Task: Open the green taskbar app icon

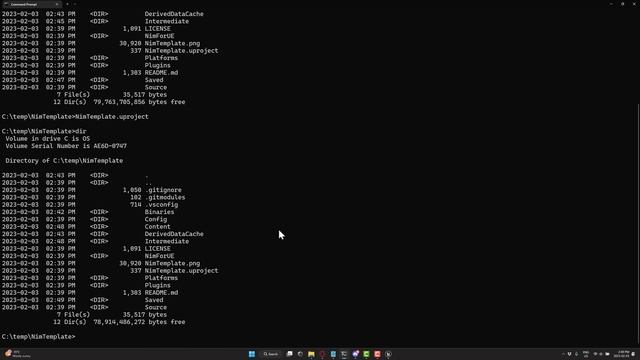Action: [366, 354]
